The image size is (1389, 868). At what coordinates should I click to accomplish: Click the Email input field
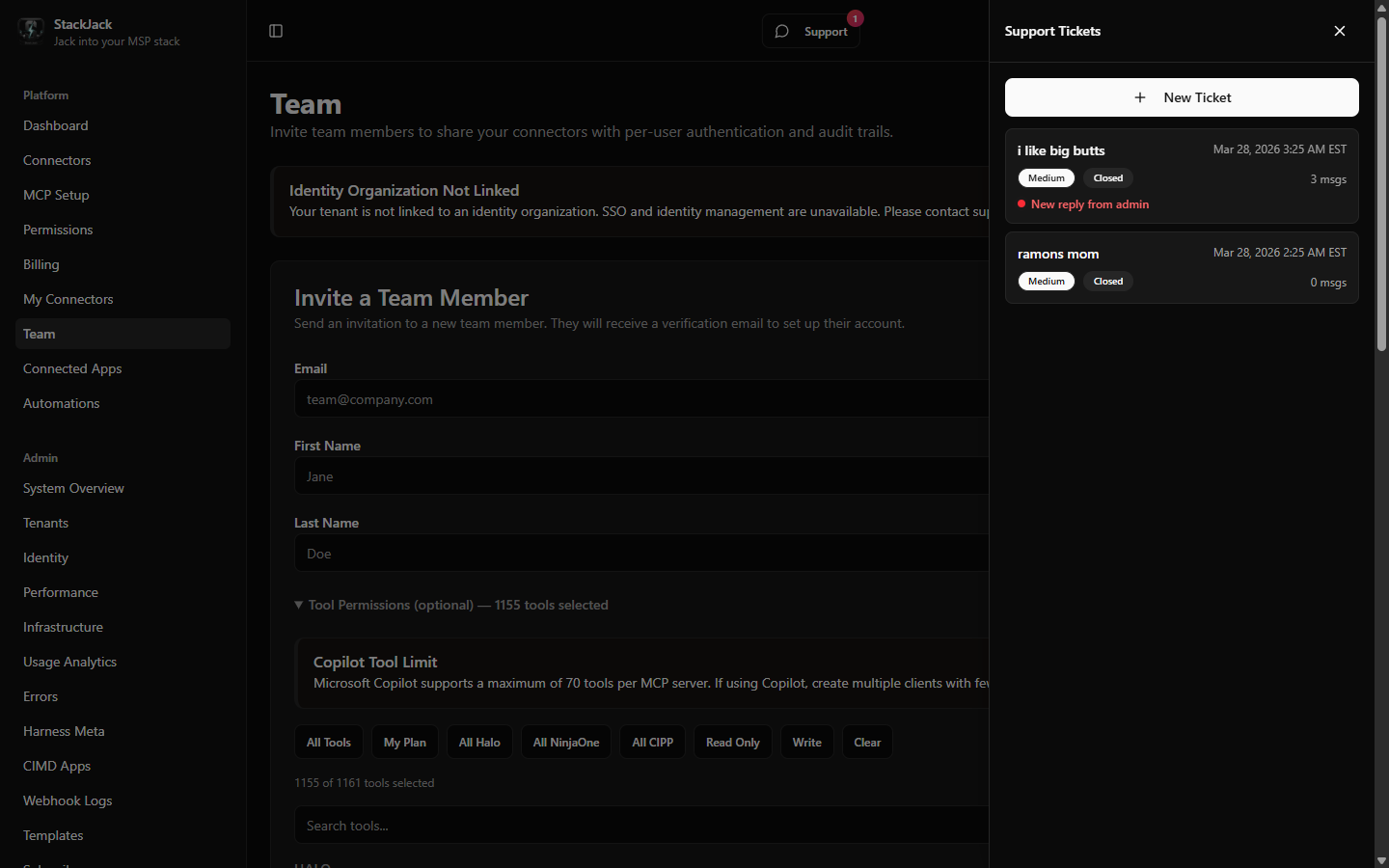(x=641, y=398)
